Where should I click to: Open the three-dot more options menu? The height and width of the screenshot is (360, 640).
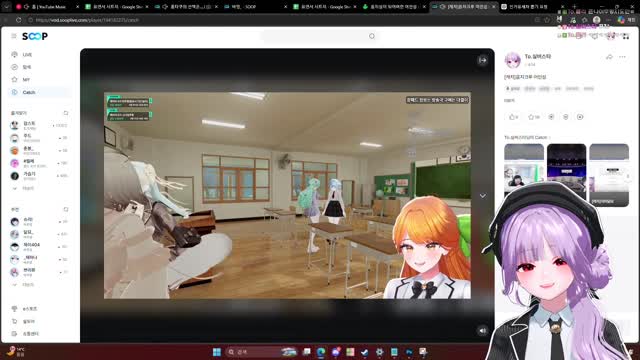[x=622, y=57]
